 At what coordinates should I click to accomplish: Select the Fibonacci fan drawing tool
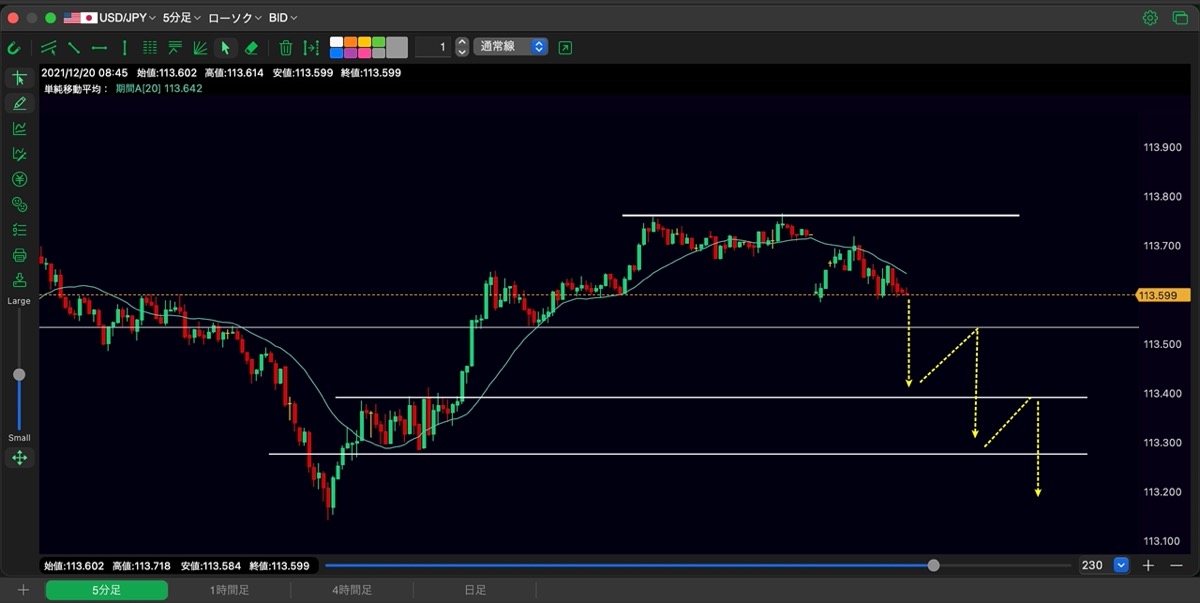[x=200, y=47]
